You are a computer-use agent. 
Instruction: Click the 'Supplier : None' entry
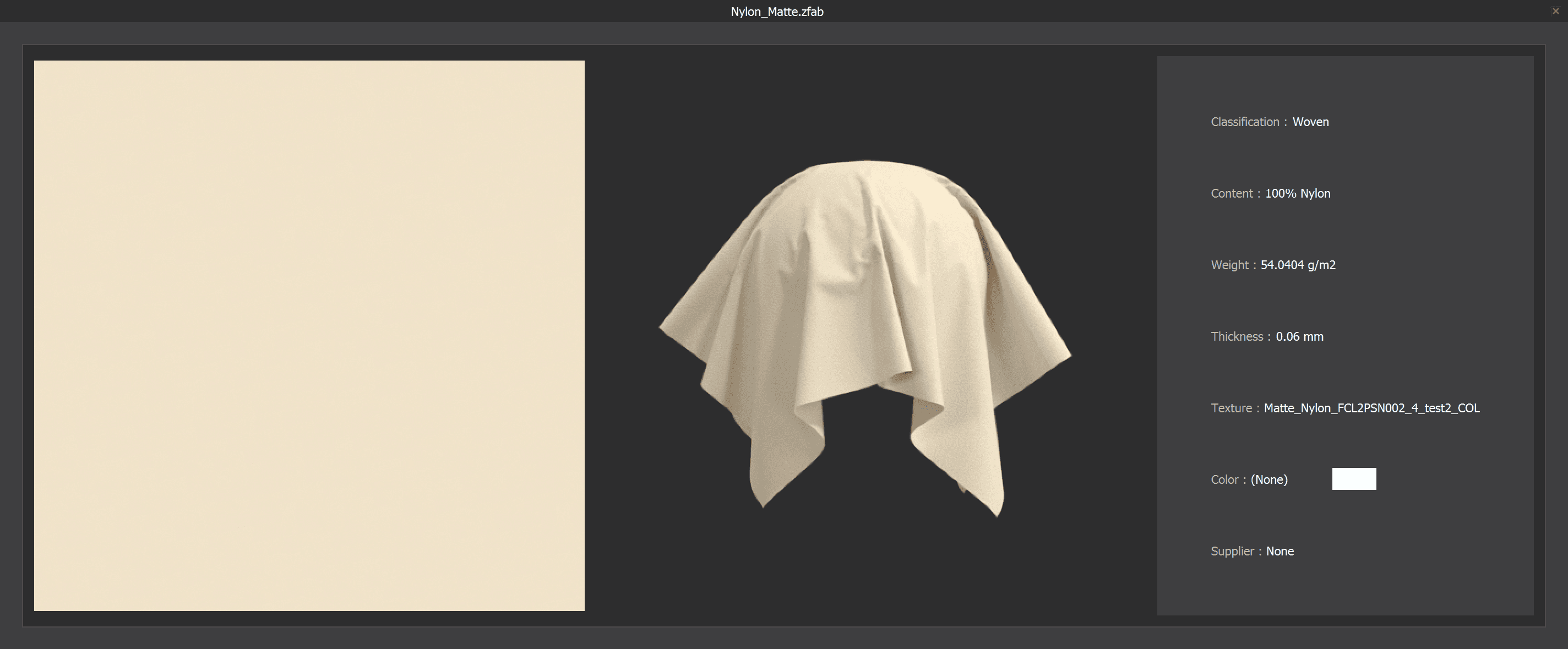(1252, 551)
